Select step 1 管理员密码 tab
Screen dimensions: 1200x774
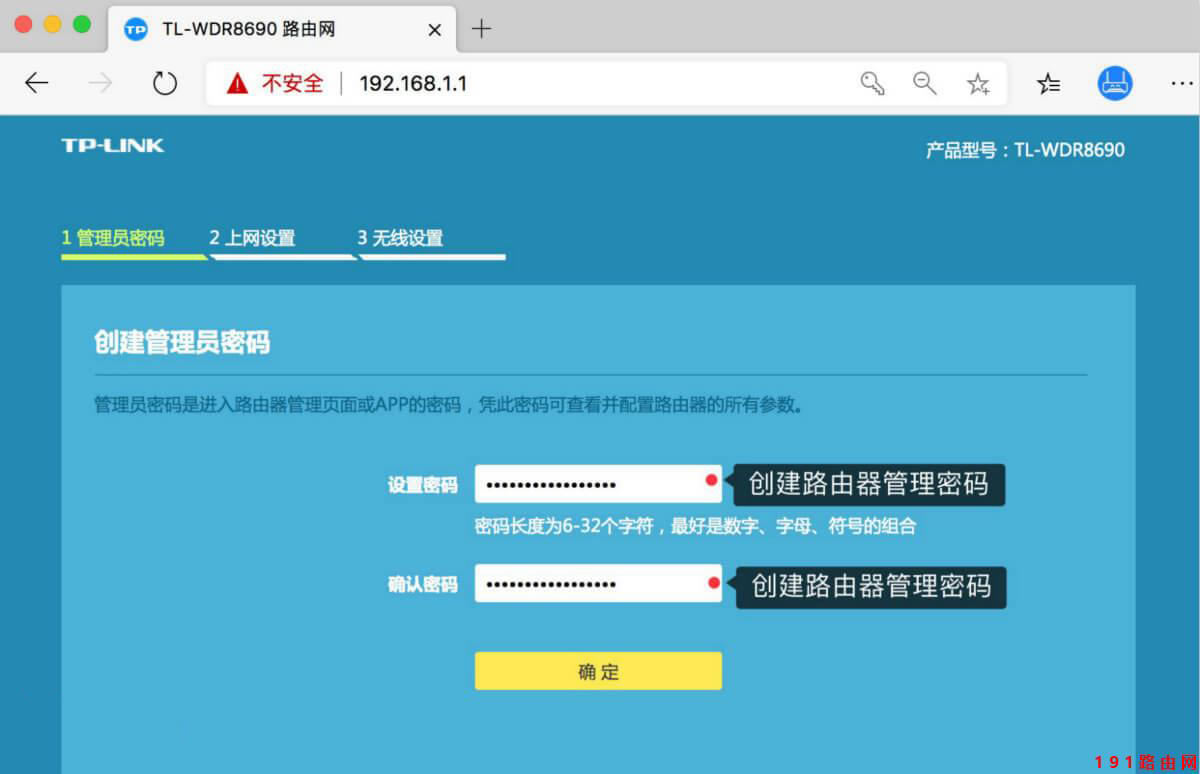tap(113, 238)
